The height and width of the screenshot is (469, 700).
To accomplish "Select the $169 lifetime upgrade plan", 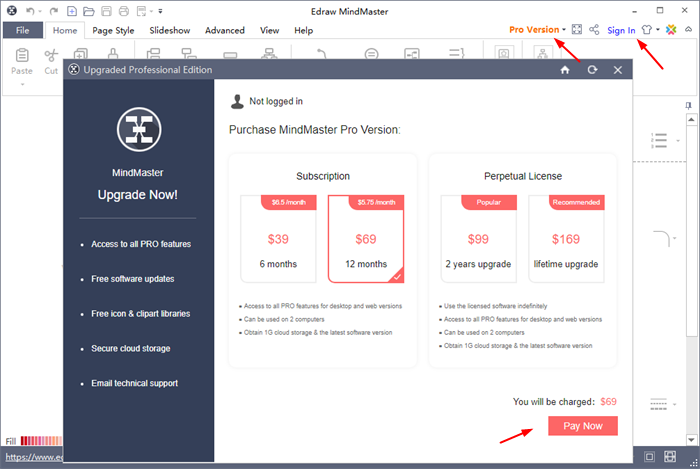I will [566, 239].
